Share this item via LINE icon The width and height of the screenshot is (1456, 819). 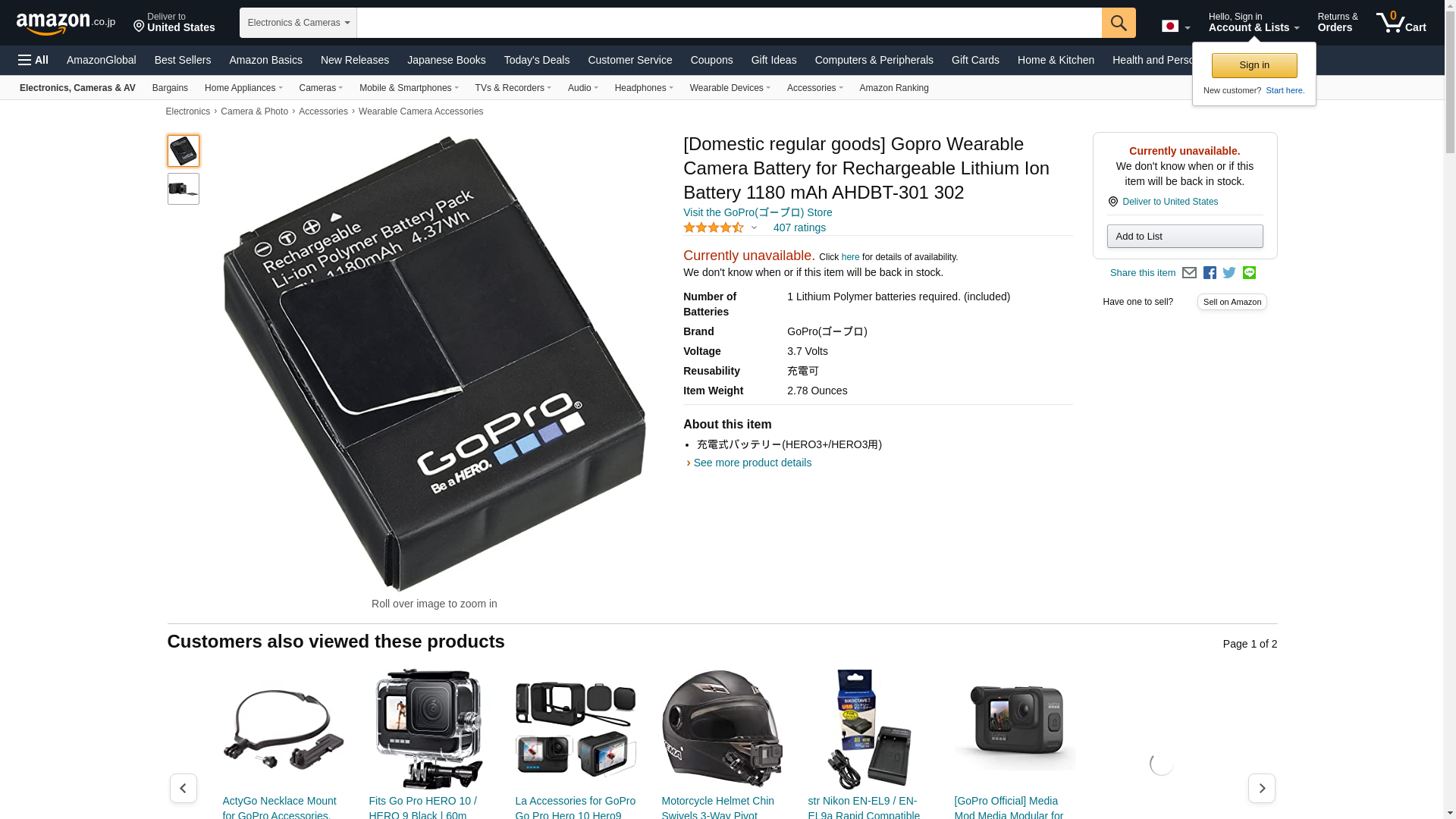[1249, 273]
